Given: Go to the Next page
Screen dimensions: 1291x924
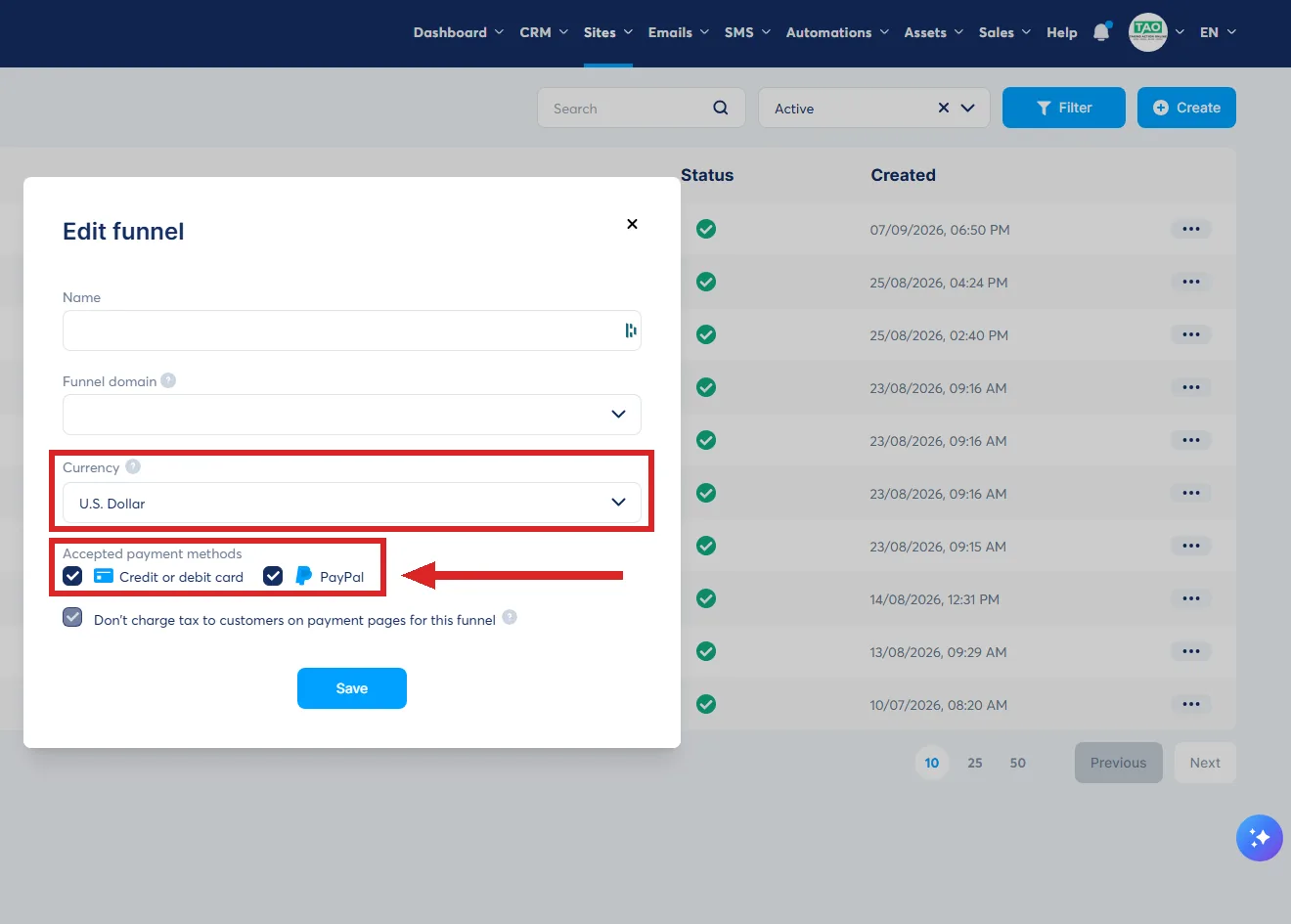Looking at the screenshot, I should pos(1205,763).
